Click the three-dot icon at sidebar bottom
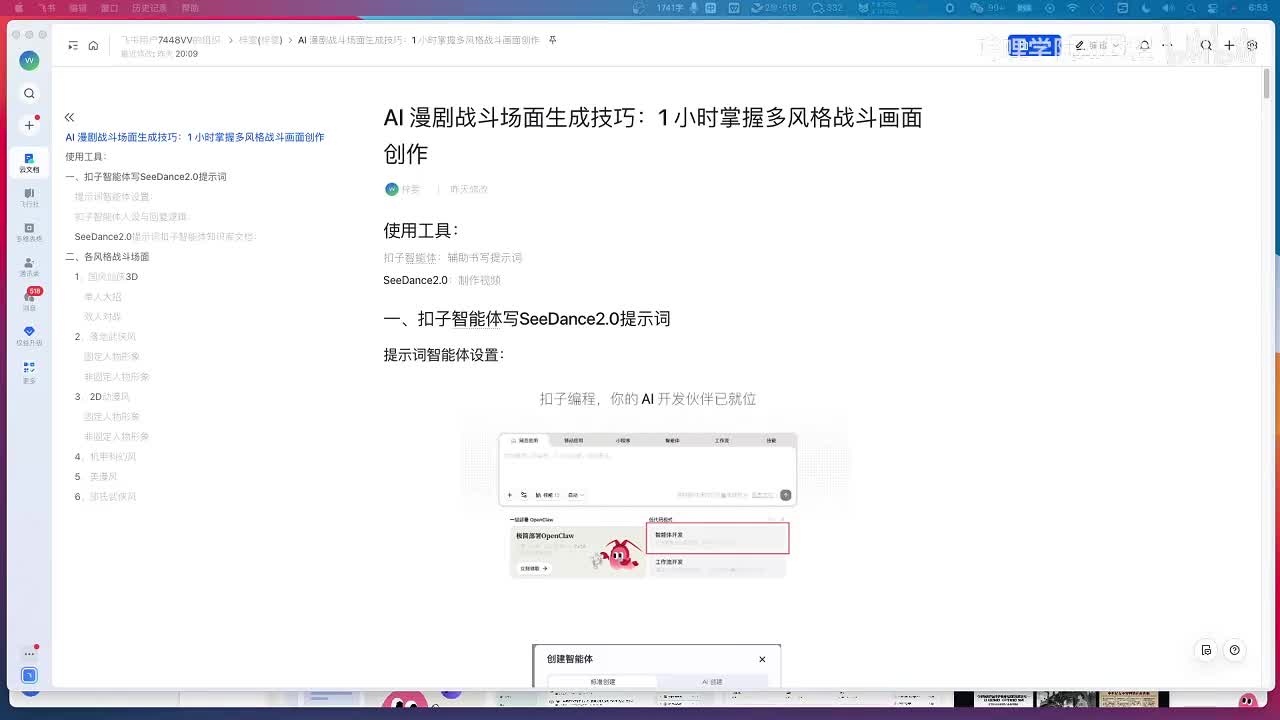The image size is (1280, 720). 29,653
